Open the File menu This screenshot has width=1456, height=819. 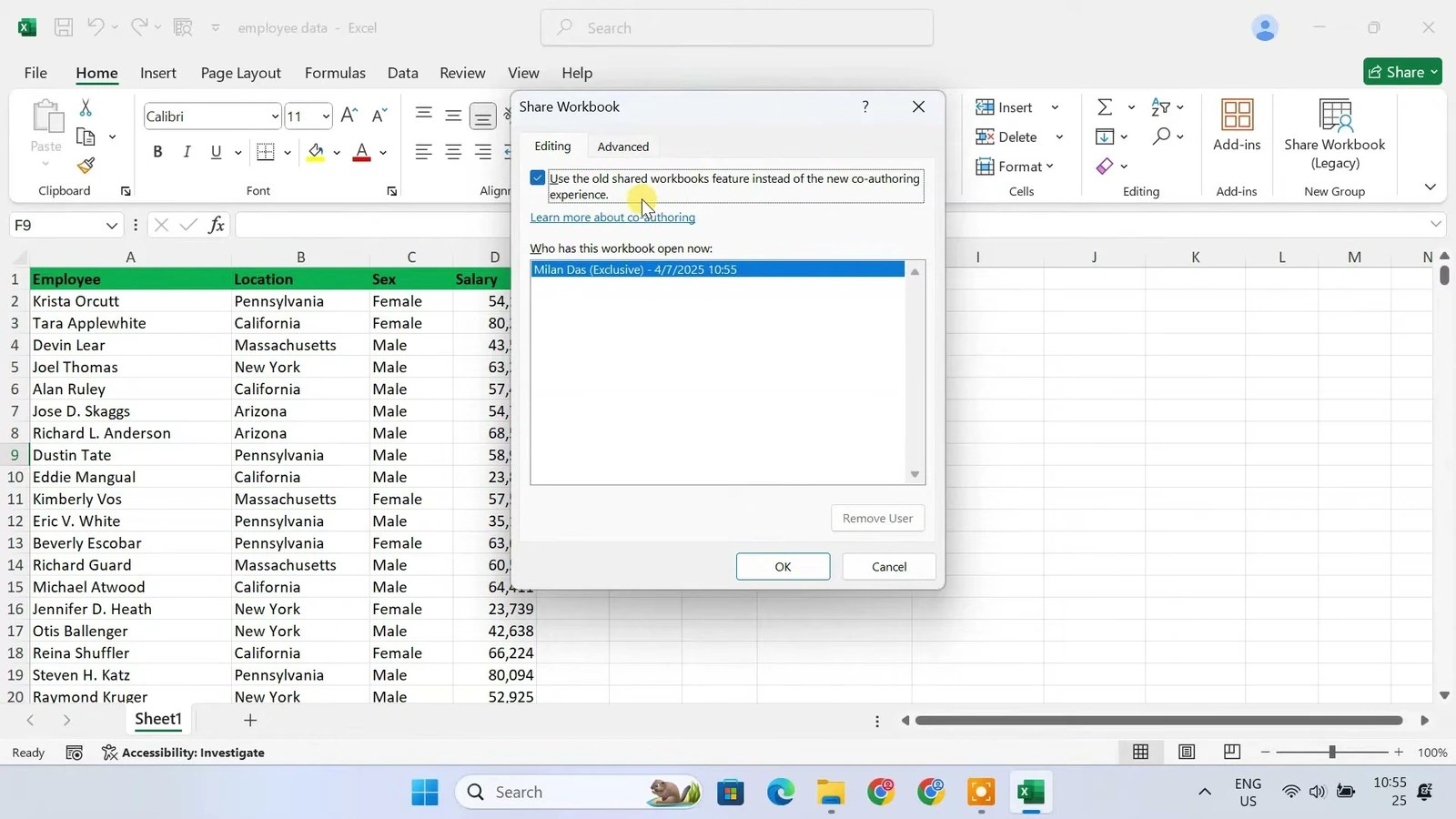tap(35, 73)
